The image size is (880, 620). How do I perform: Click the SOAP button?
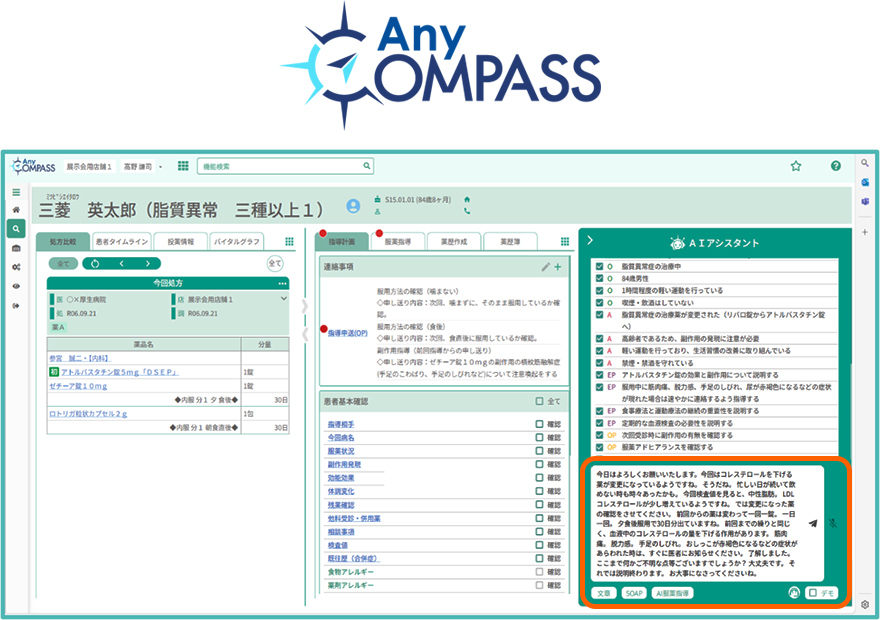[634, 593]
